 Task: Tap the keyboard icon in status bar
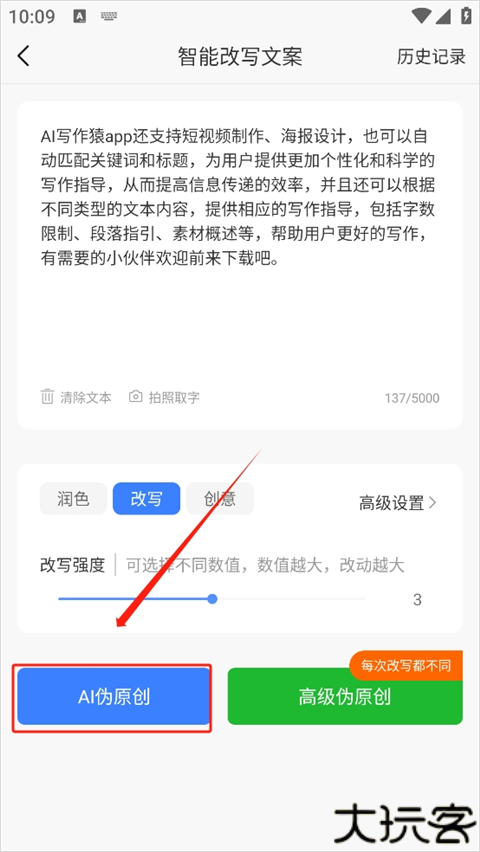[x=110, y=16]
